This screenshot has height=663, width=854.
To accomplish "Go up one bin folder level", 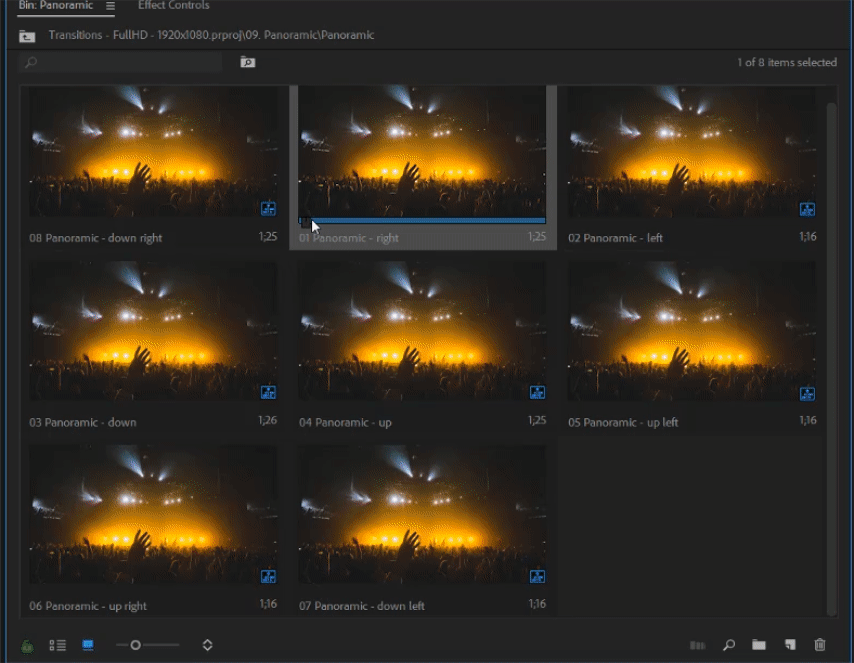I will 27,36.
